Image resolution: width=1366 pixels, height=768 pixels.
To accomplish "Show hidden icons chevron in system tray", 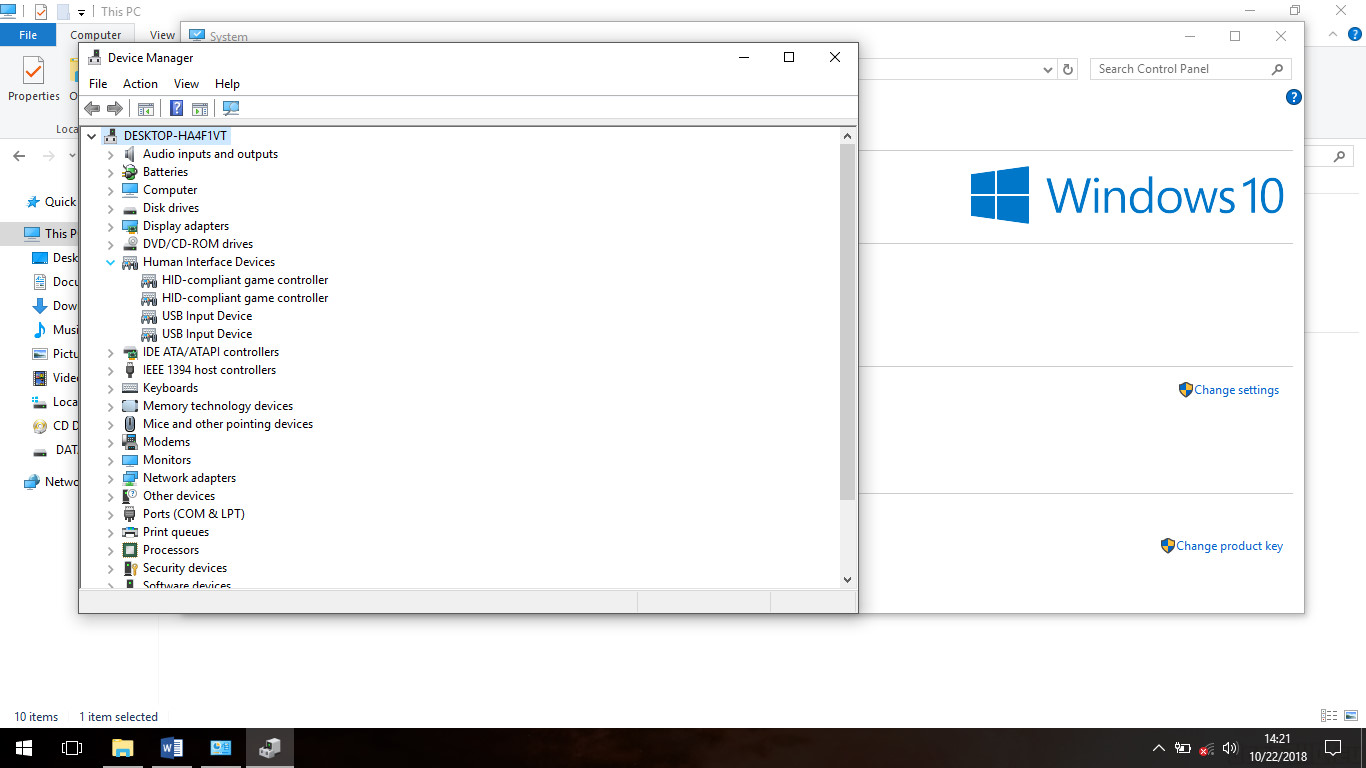I will 1158,748.
